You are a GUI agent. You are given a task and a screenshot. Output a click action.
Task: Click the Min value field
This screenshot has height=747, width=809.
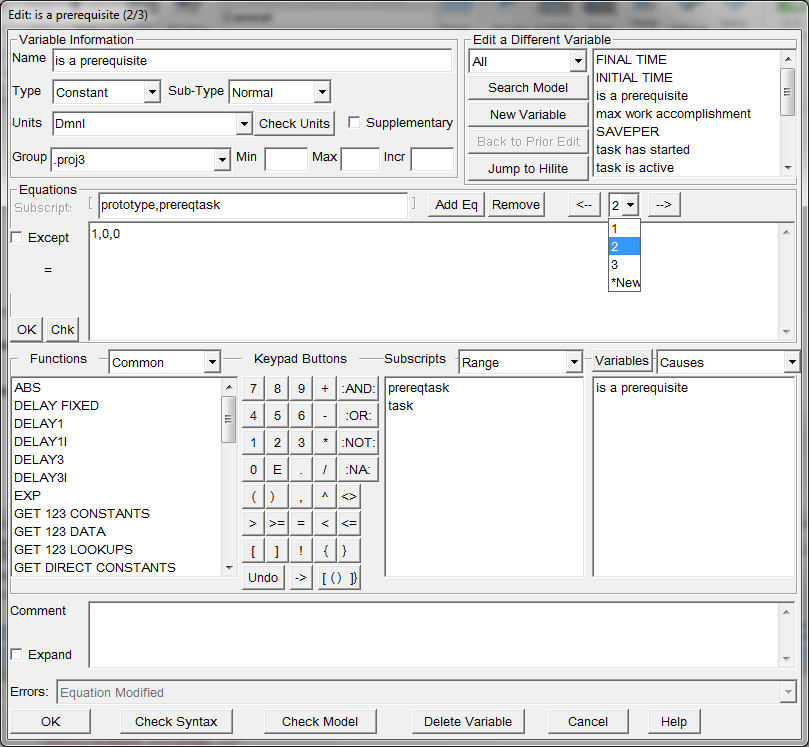tap(286, 159)
